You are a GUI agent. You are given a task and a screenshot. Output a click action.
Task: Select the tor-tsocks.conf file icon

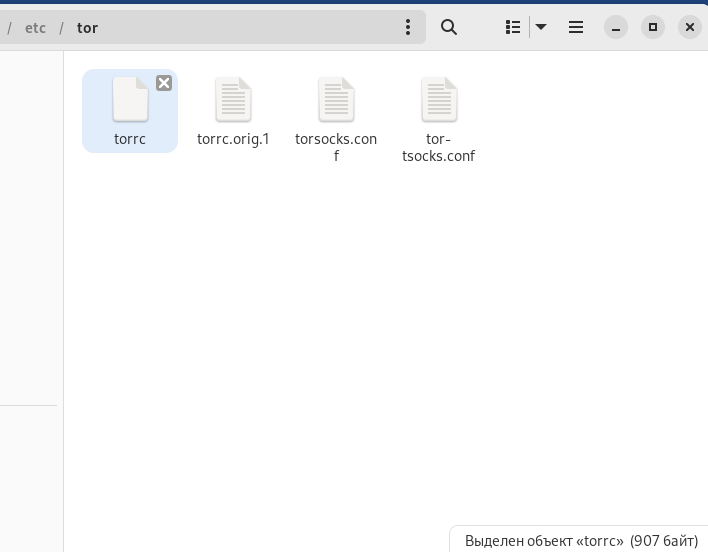438,99
